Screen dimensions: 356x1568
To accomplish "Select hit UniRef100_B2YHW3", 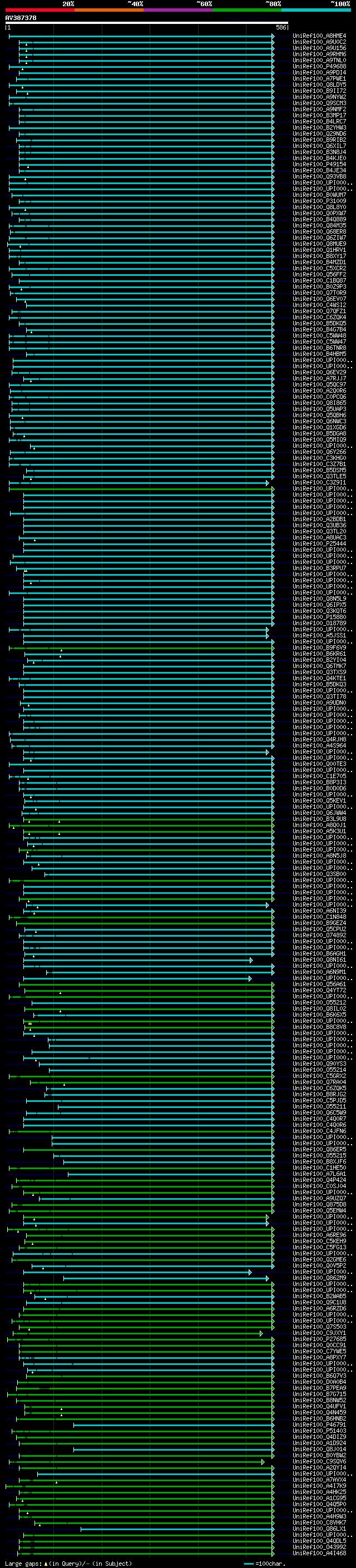I will pos(319,128).
